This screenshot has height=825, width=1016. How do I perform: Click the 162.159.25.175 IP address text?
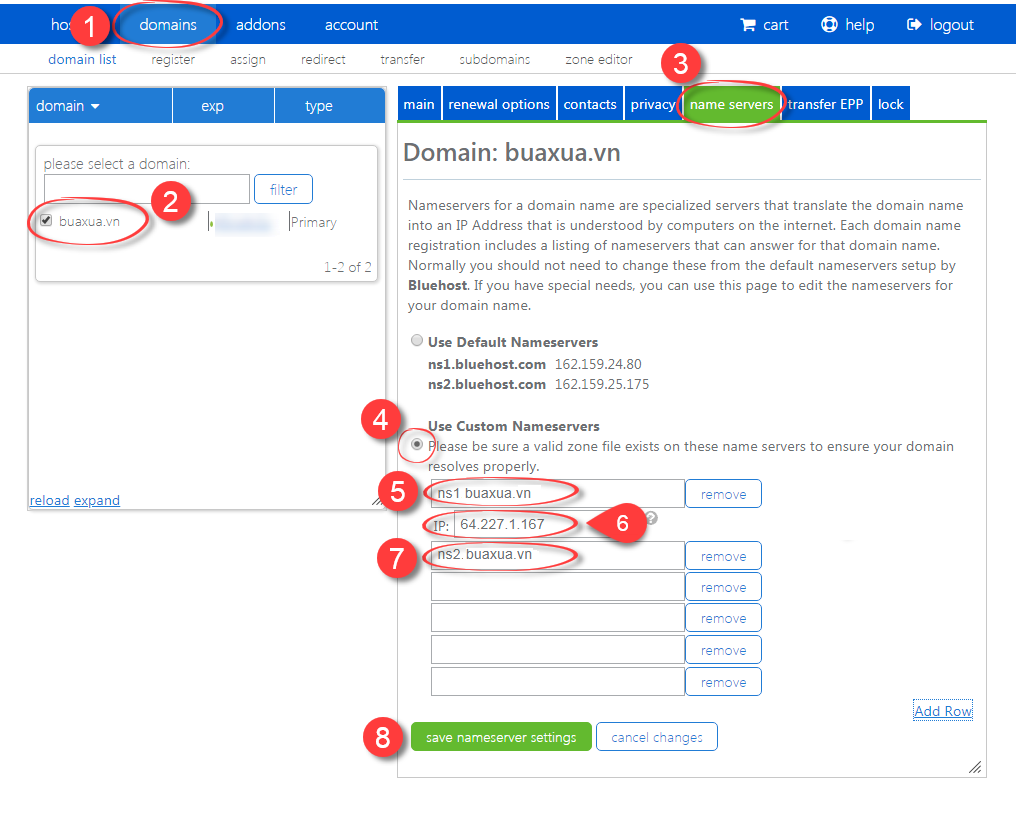(x=602, y=384)
